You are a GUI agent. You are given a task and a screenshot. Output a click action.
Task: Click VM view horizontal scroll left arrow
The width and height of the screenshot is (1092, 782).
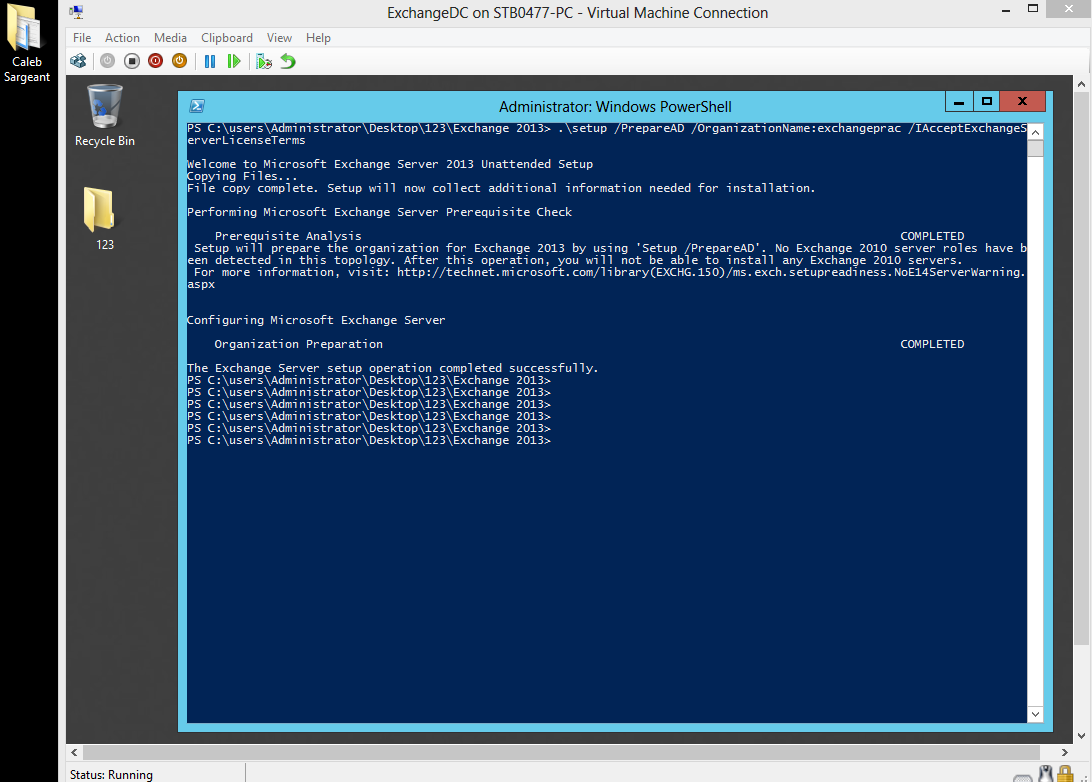point(74,752)
